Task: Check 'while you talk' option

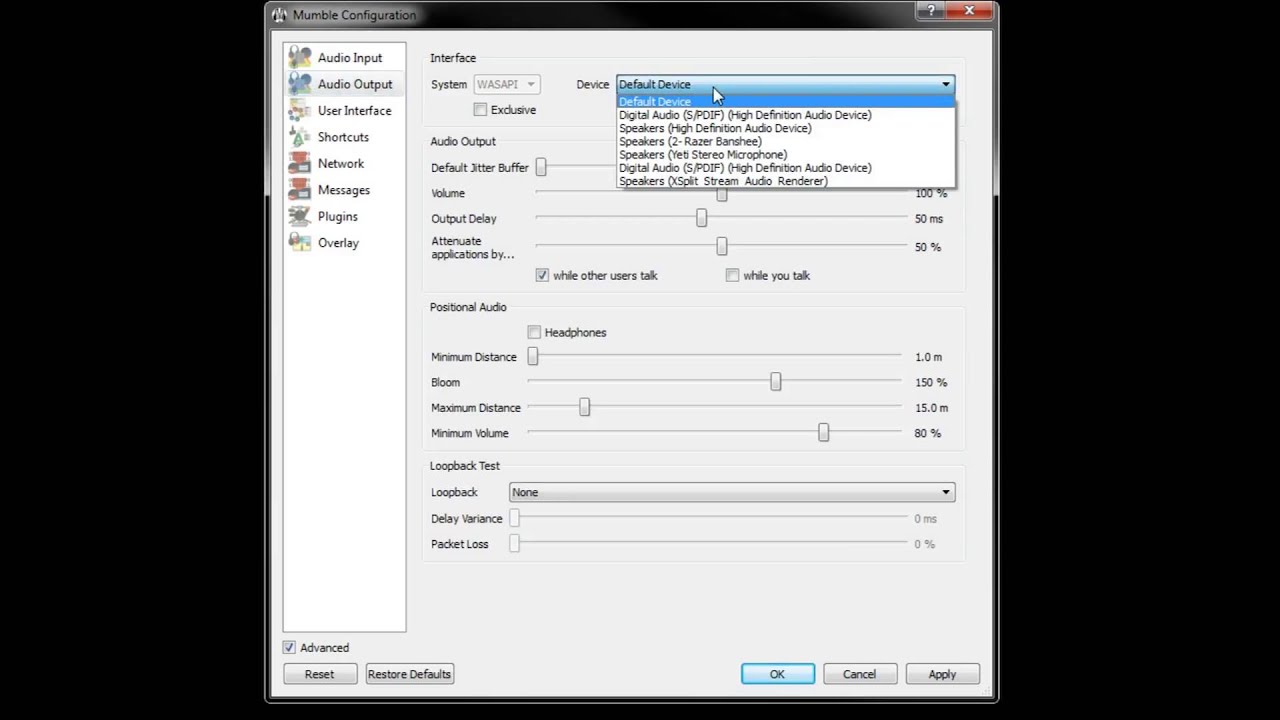Action: point(732,275)
